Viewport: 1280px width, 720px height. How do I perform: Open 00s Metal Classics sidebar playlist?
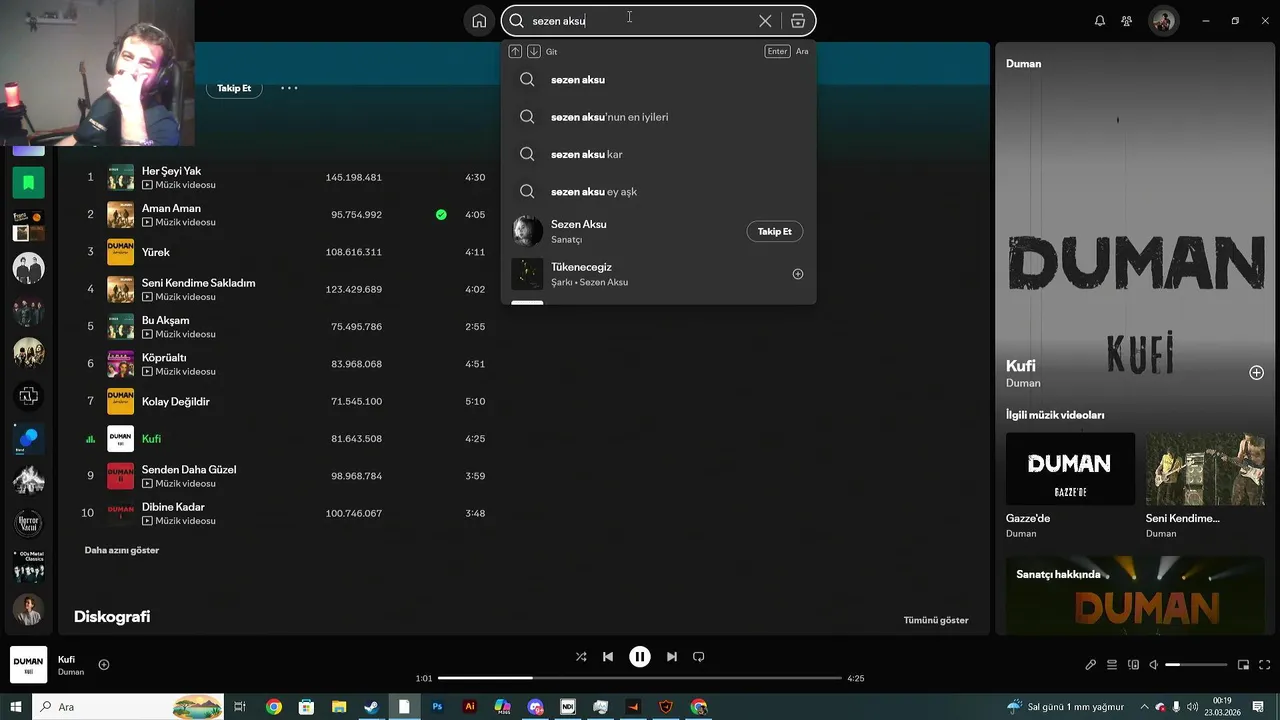pos(28,566)
